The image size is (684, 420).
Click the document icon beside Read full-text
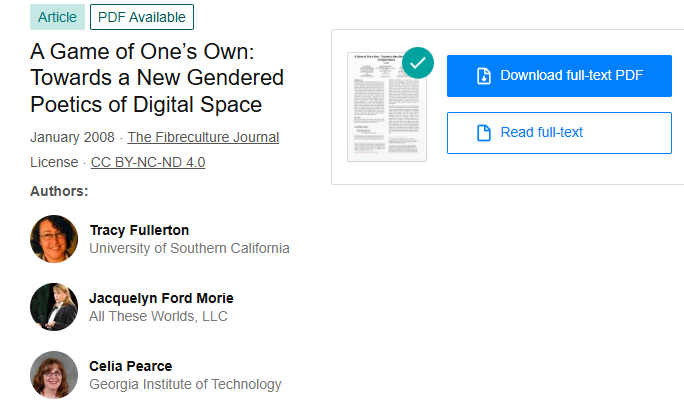tap(484, 133)
